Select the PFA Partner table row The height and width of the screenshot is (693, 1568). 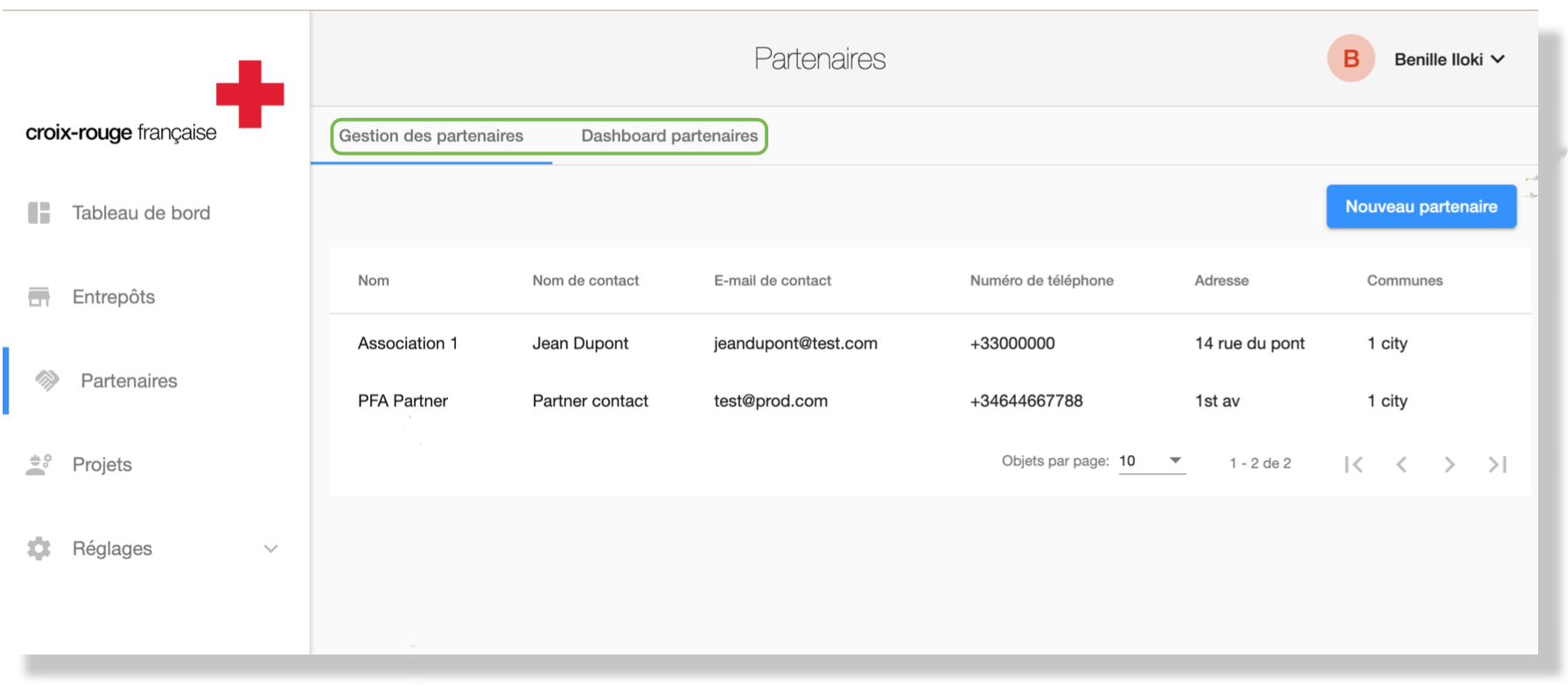tap(402, 401)
